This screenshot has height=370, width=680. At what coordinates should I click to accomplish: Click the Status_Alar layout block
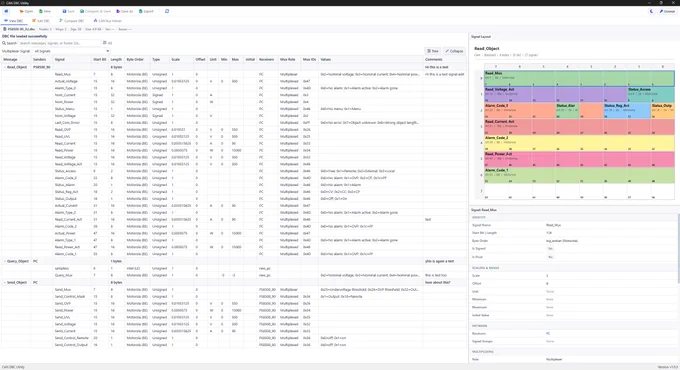click(x=567, y=111)
